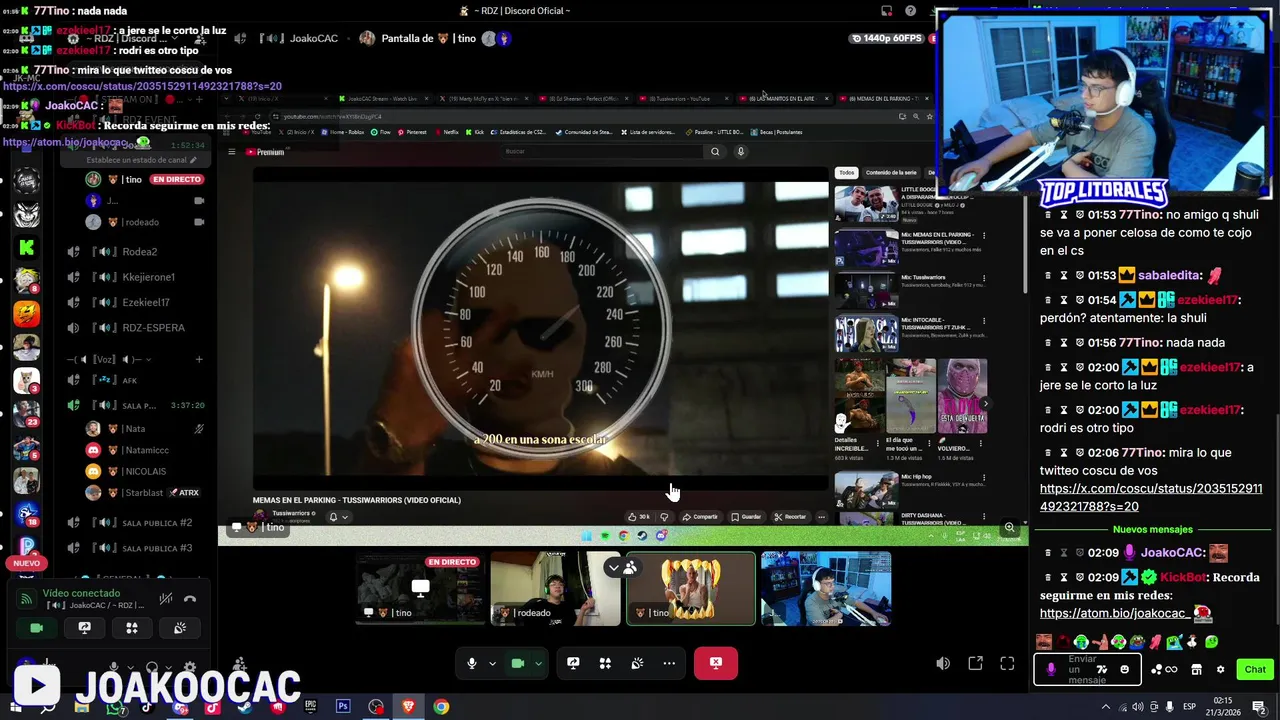Image resolution: width=1280 pixels, height=720 pixels.
Task: Share screen from Vídeo conectado panel
Action: (84, 628)
